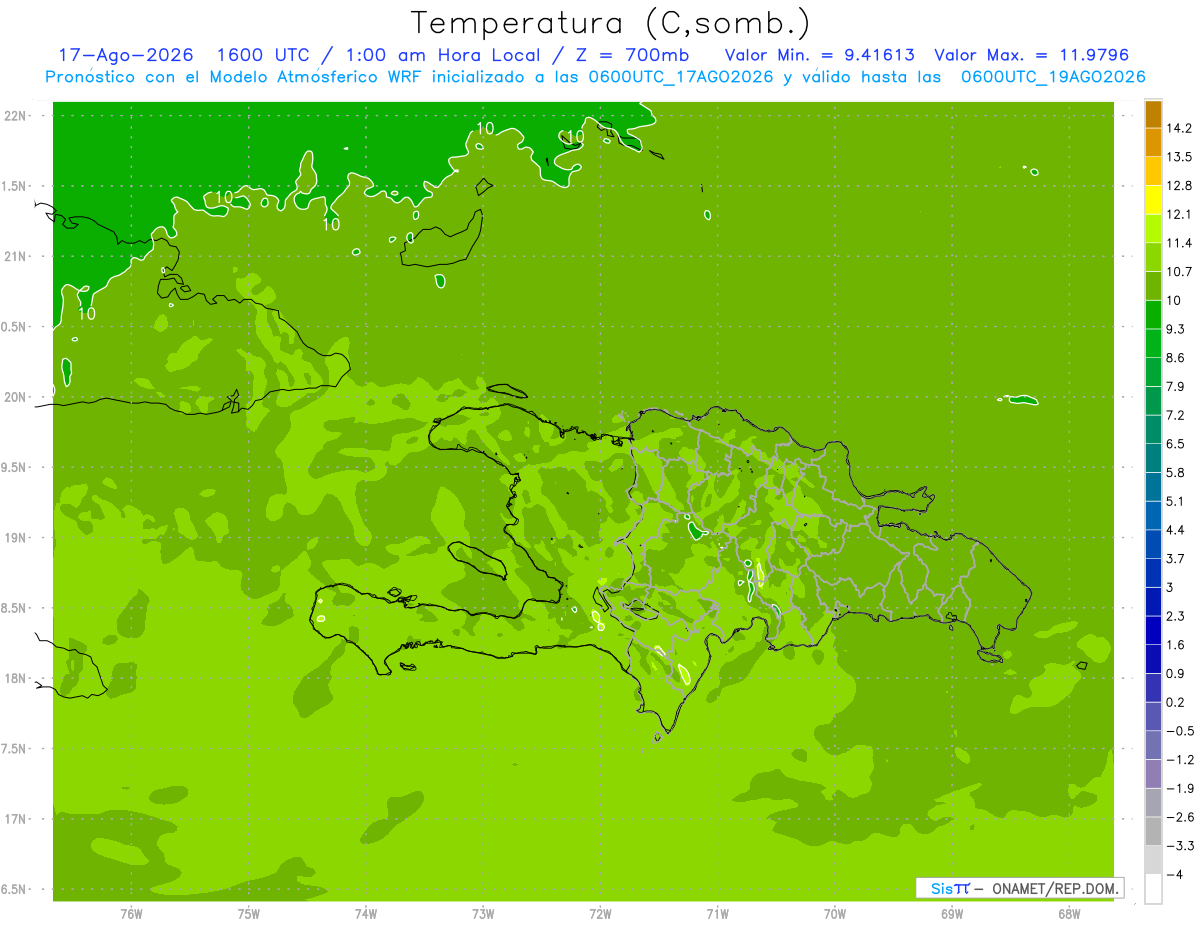Click the latitude axis label '20N'
1200x927 pixels.
click(16, 397)
